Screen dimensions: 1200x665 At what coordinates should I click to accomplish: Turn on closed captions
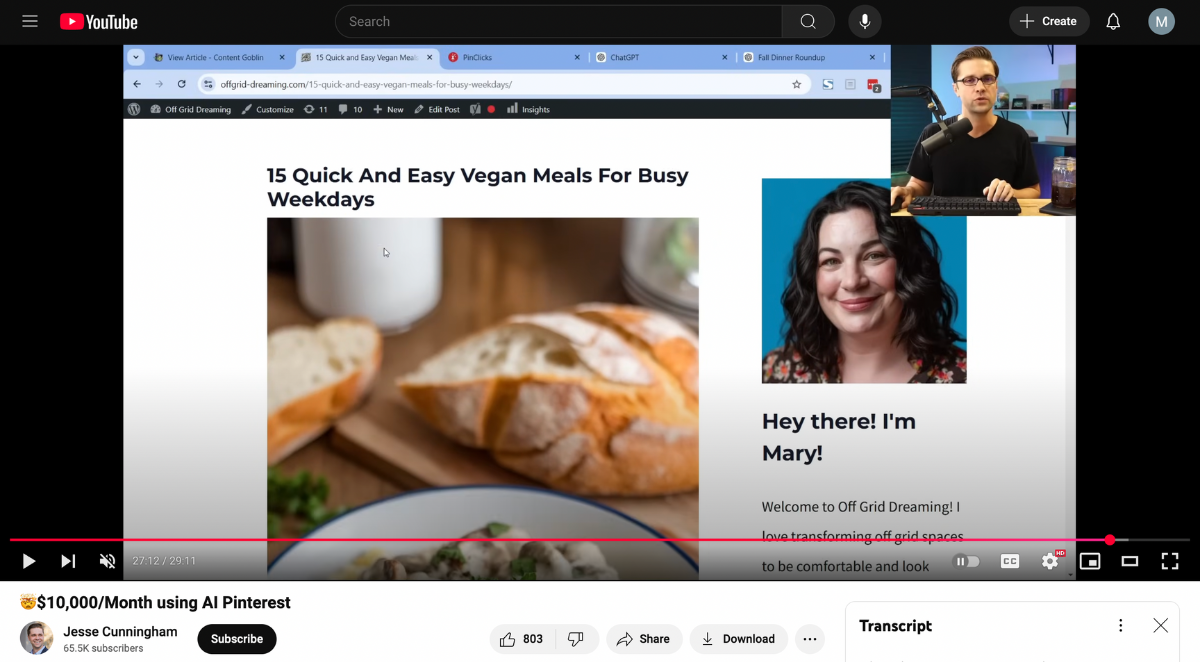1010,561
